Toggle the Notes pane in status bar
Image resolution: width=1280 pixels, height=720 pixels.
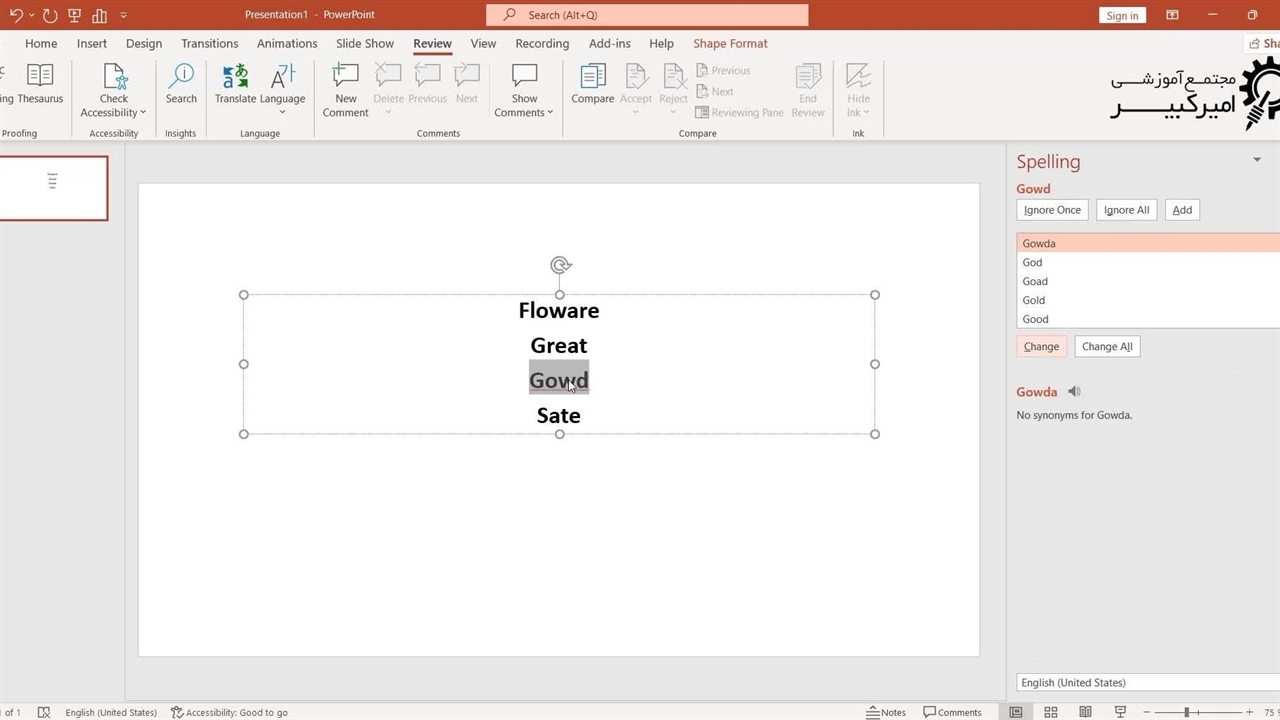[886, 712]
